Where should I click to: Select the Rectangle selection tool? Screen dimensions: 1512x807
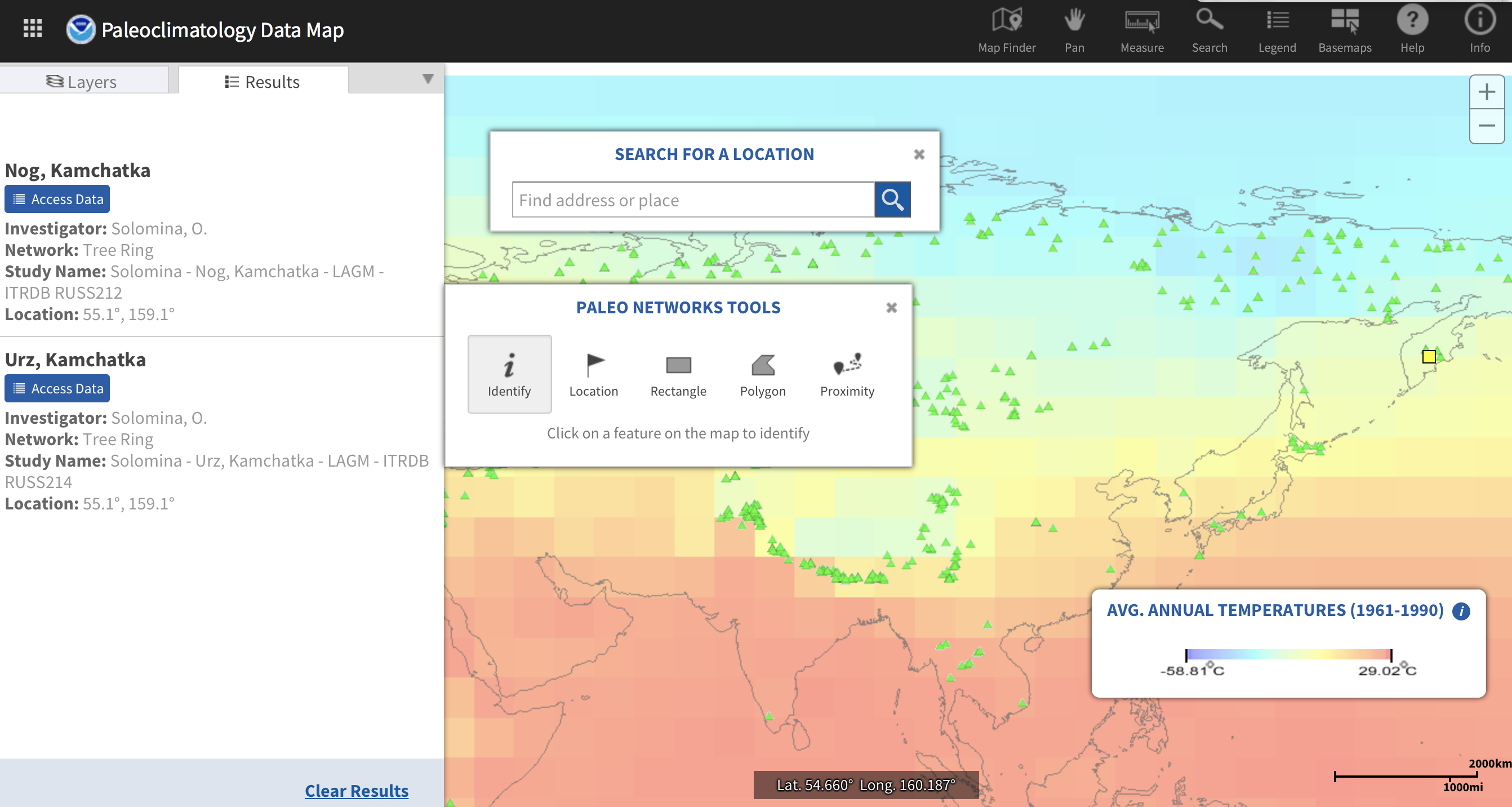[678, 374]
